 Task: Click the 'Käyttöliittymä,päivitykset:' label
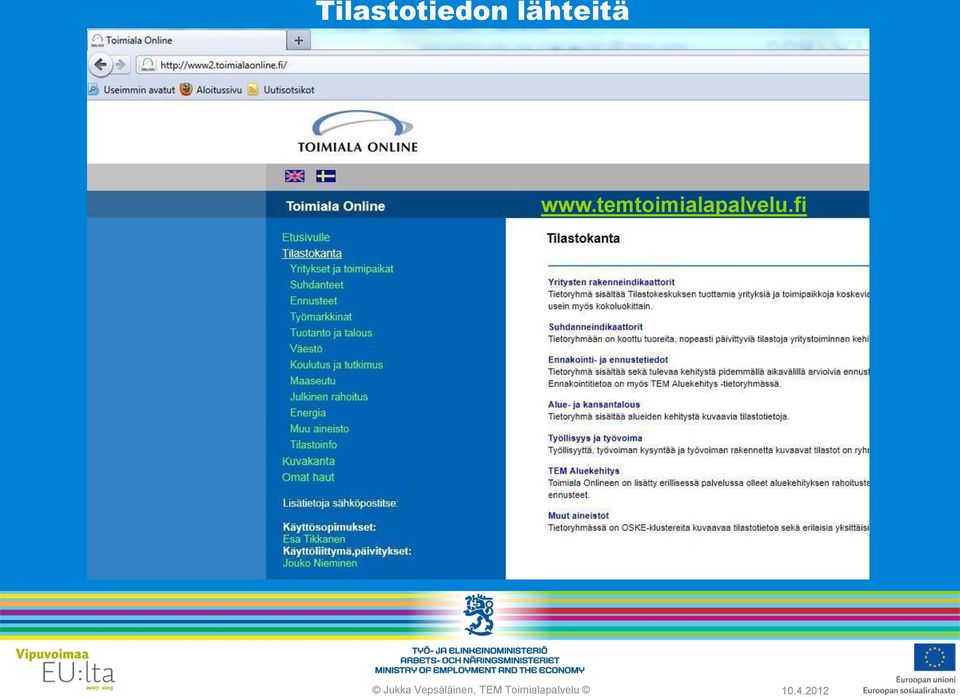tap(347, 551)
